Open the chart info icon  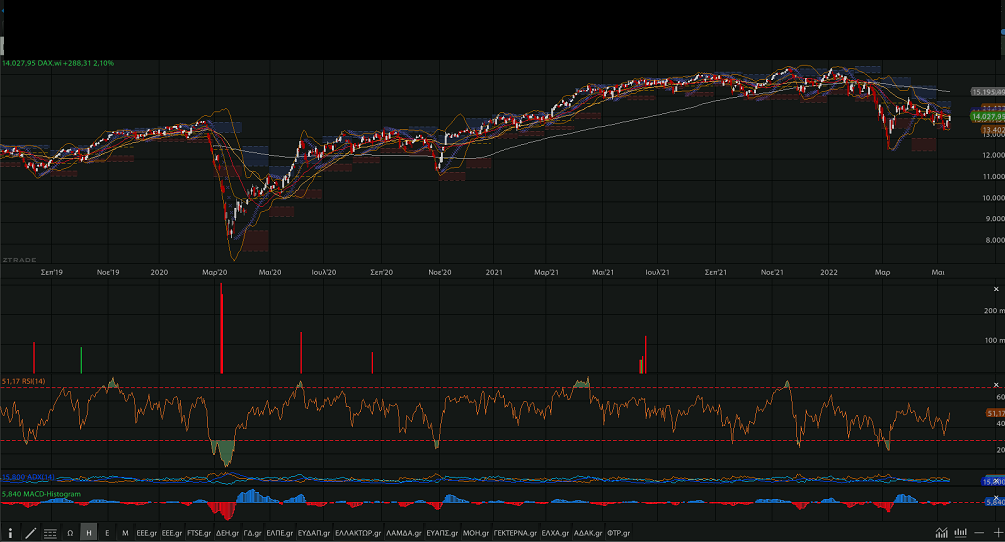click(x=10, y=532)
